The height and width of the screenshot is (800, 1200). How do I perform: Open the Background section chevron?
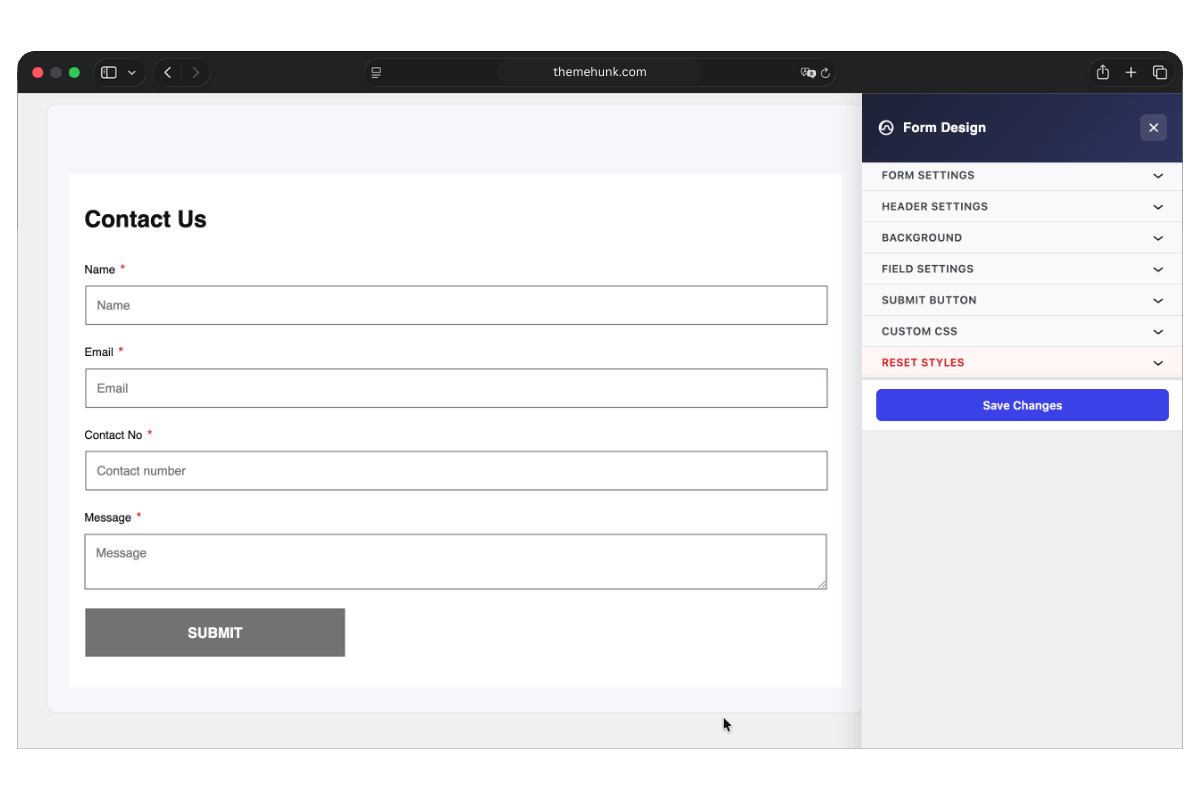click(1157, 238)
